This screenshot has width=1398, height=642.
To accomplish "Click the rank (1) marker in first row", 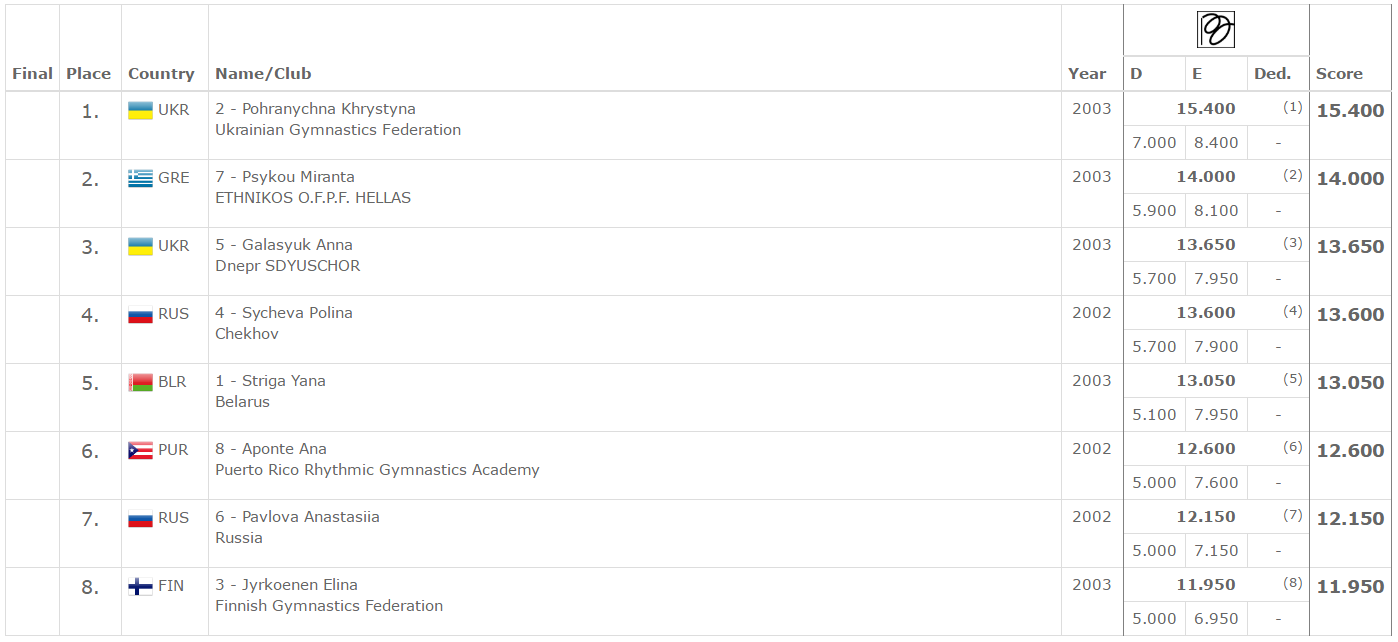I will [x=1293, y=107].
